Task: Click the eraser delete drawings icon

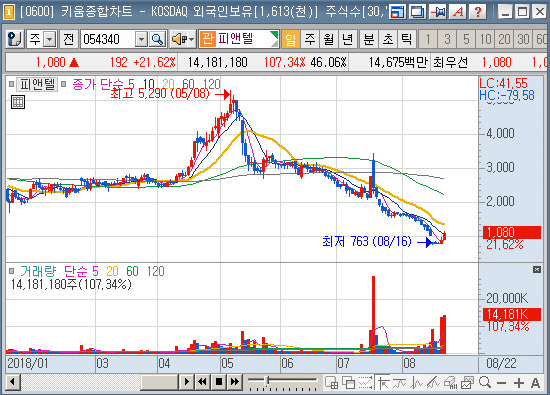Action: pyautogui.click(x=450, y=382)
